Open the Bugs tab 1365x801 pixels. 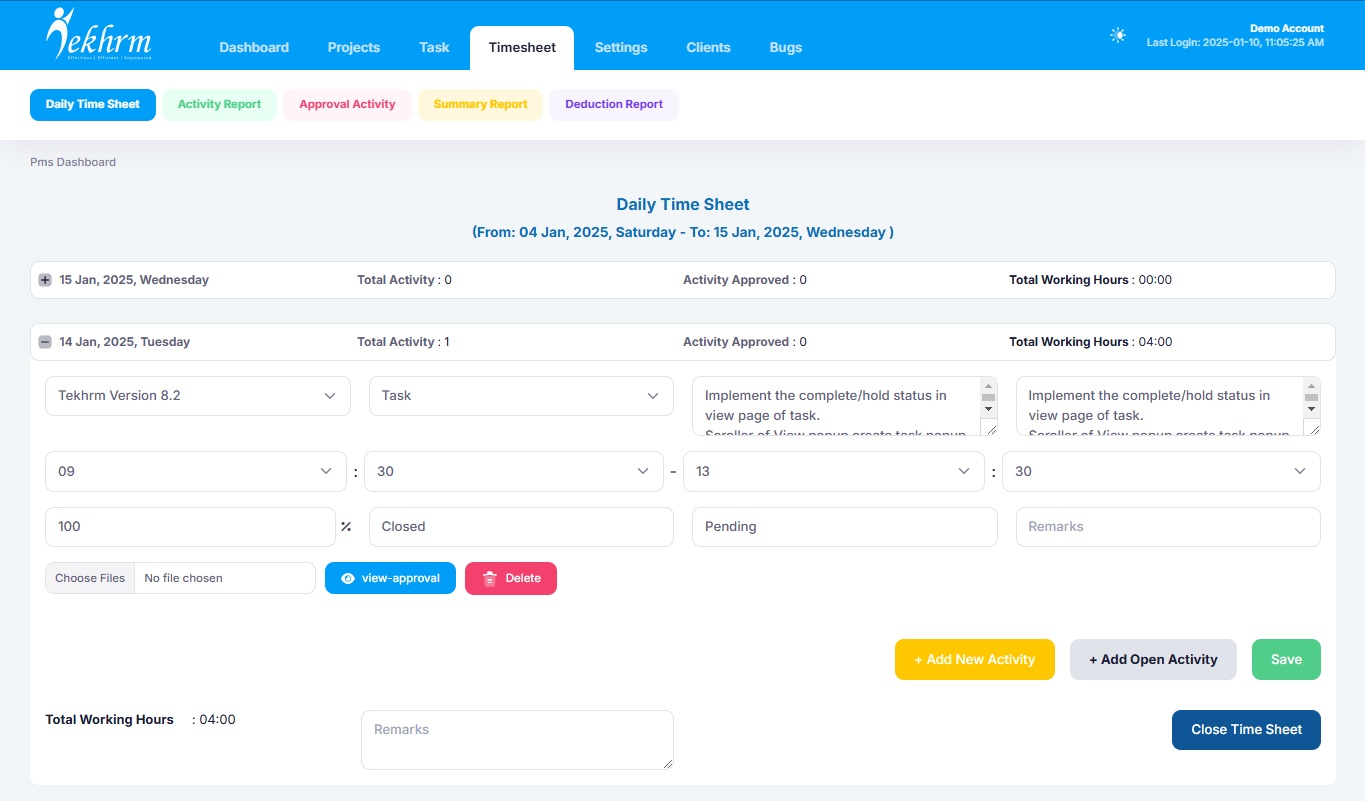pos(785,47)
